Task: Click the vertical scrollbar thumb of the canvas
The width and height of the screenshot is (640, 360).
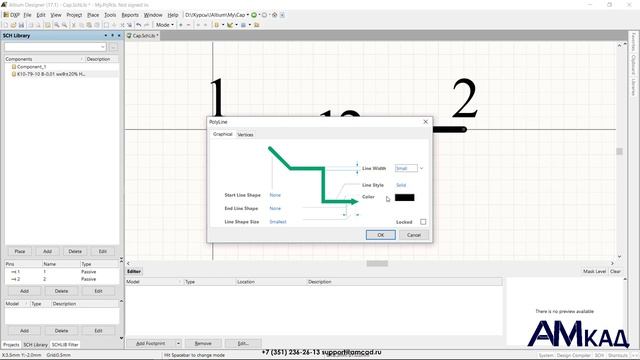Action: pos(619,151)
